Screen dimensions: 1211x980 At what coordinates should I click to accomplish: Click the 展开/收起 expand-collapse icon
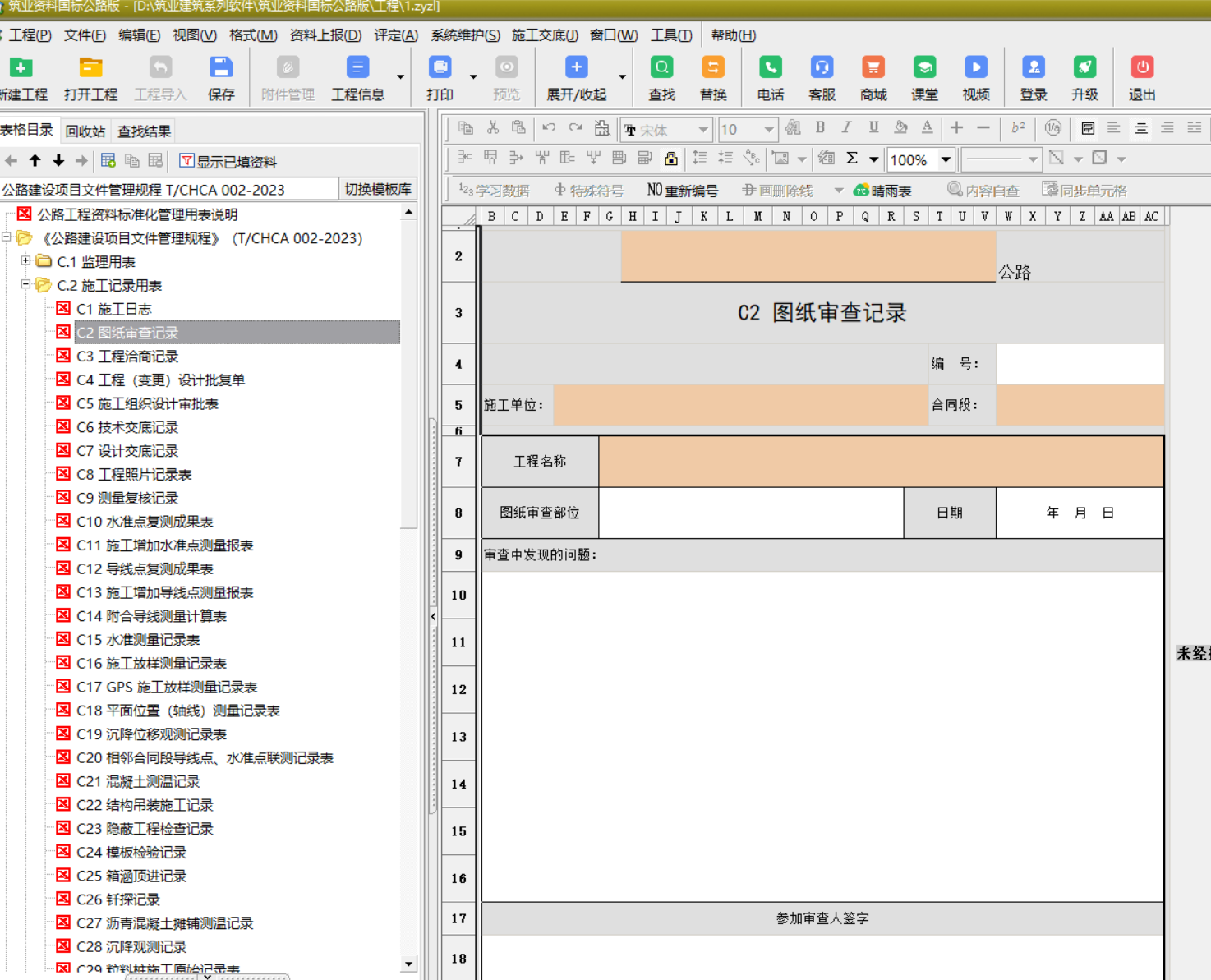576,68
